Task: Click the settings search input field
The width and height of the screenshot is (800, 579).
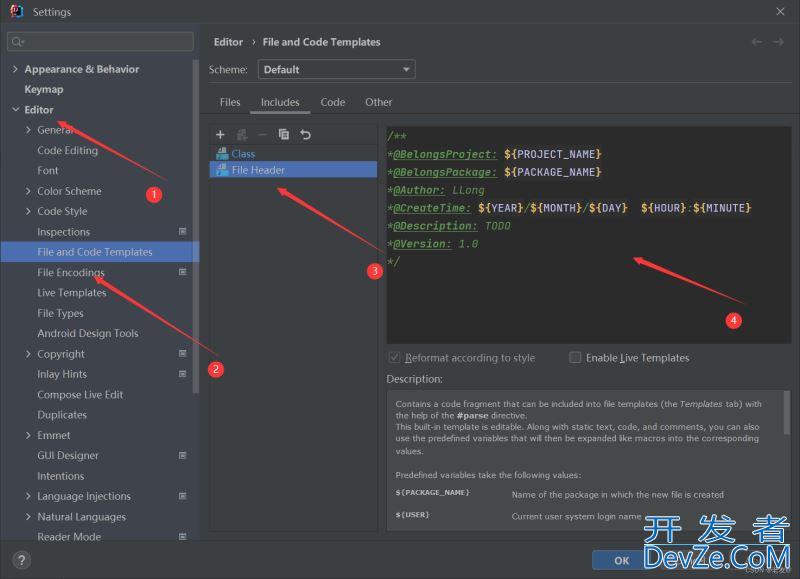Action: [x=101, y=41]
